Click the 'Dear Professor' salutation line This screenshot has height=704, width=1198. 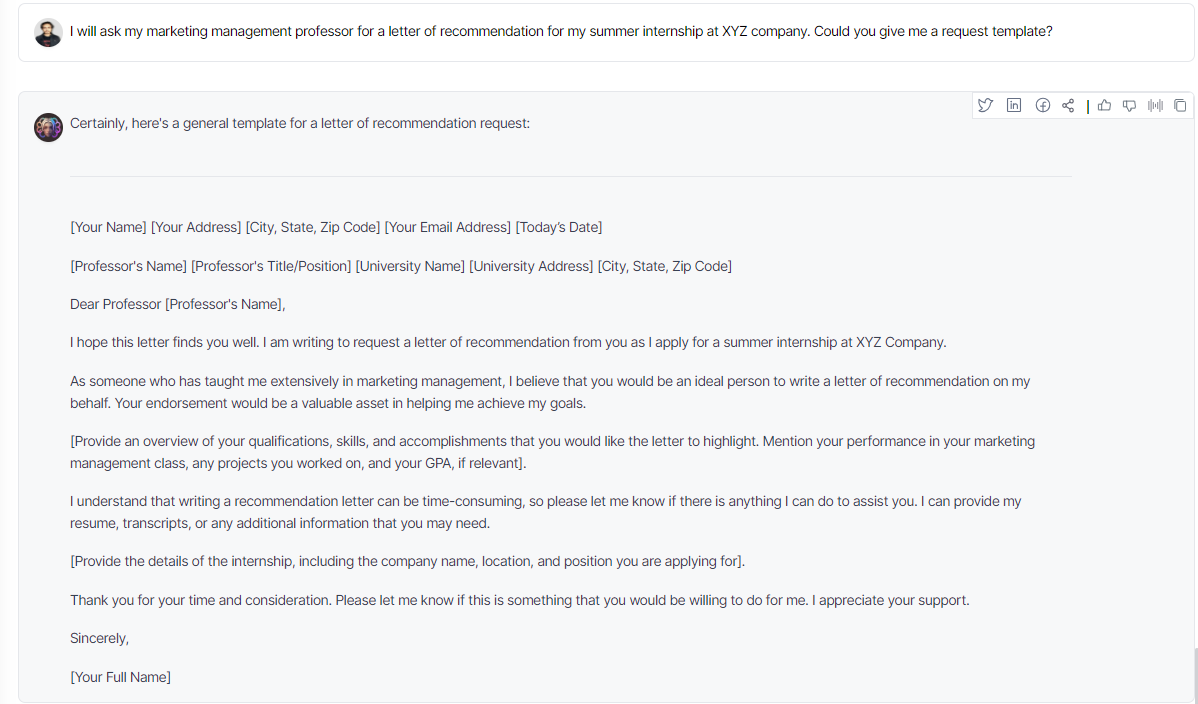177,304
